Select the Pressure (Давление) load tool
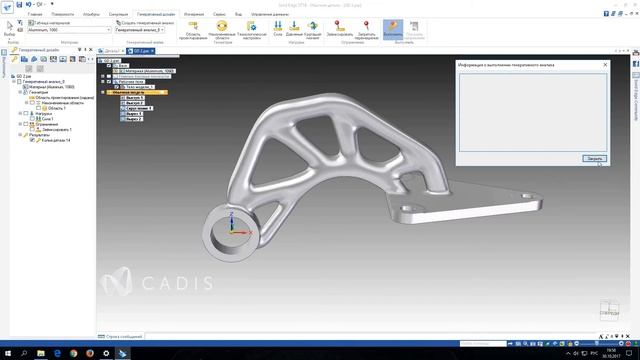 tap(294, 29)
